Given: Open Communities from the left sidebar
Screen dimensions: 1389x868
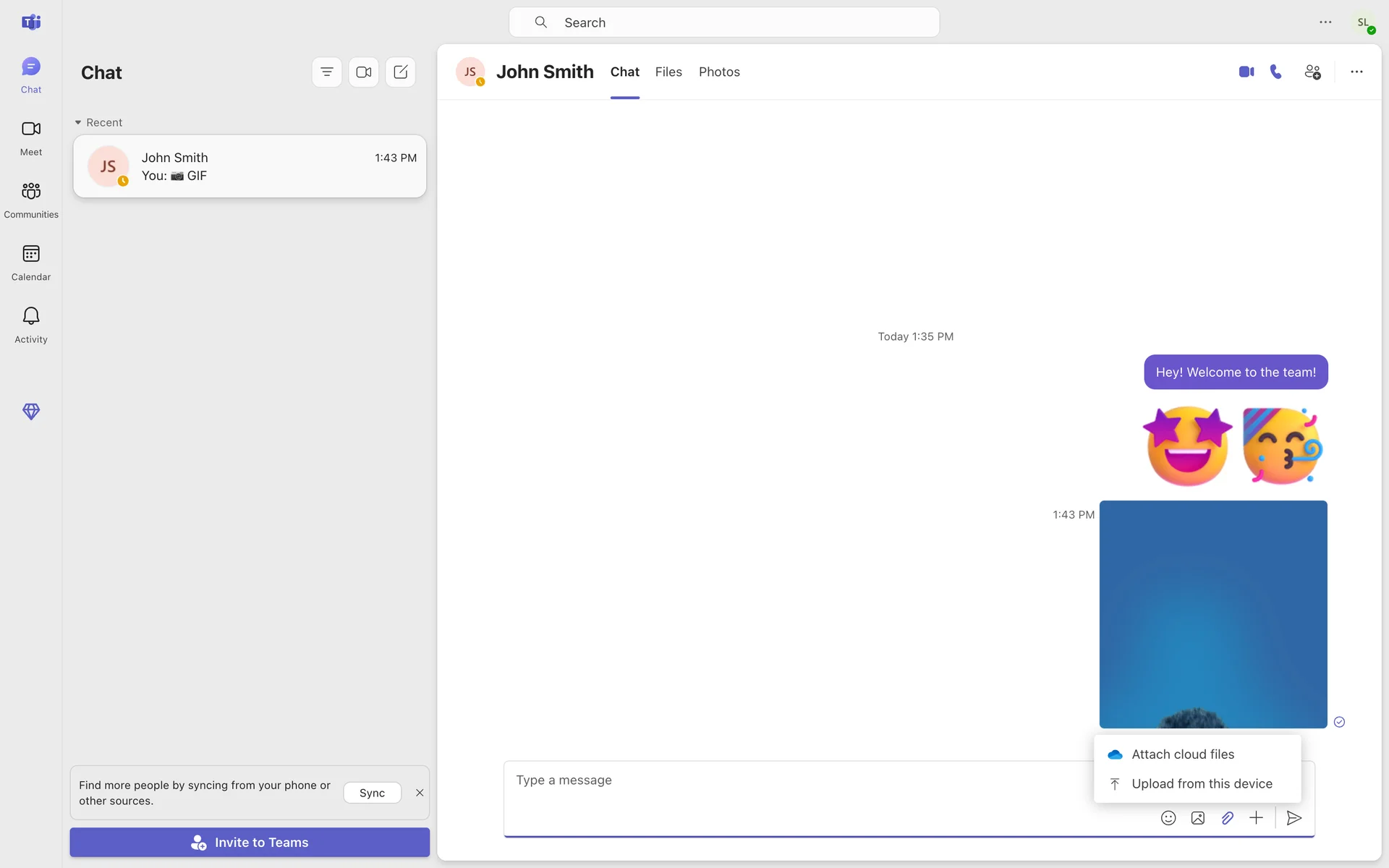Looking at the screenshot, I should [31, 199].
